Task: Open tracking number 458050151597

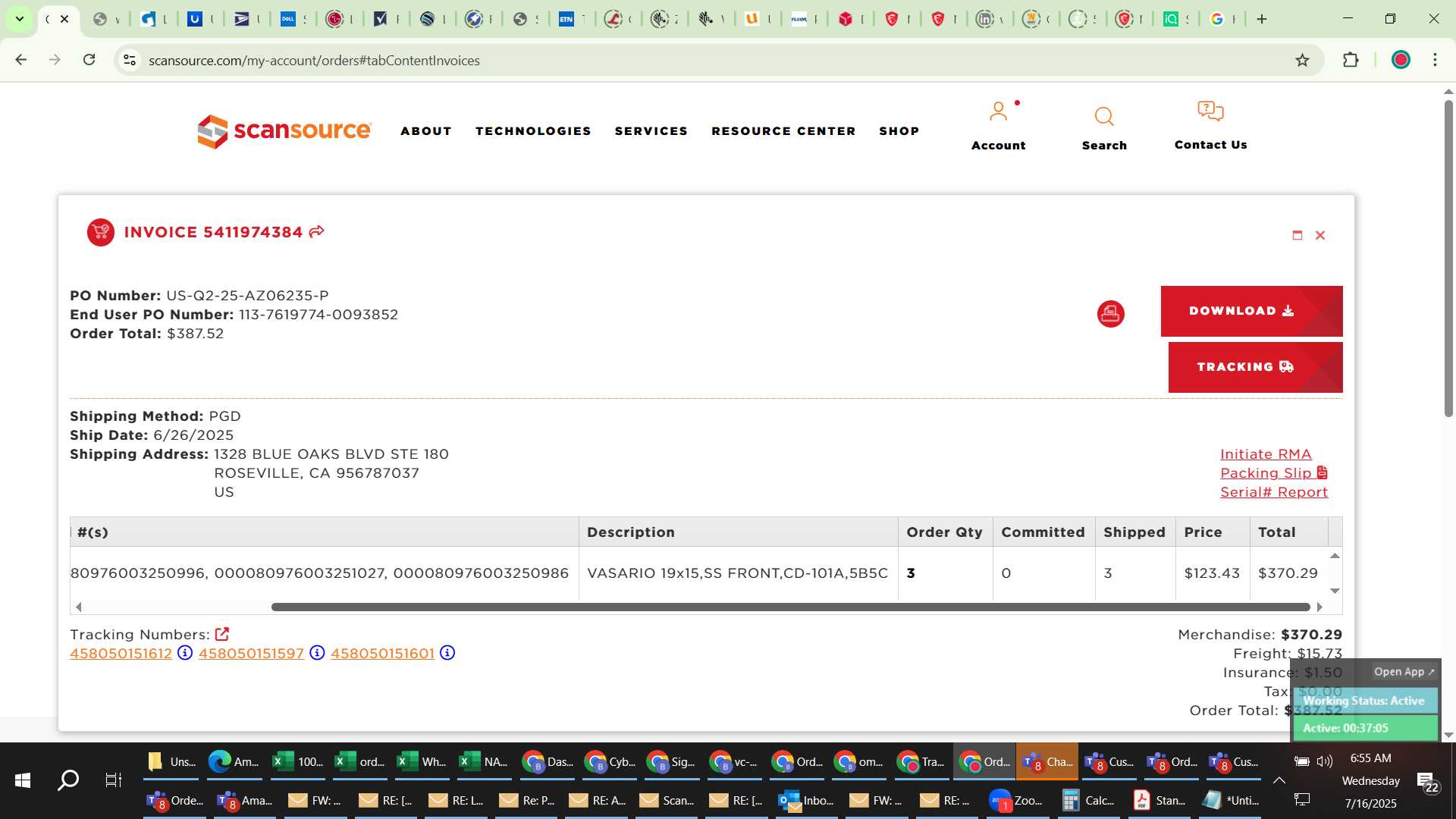Action: (251, 653)
